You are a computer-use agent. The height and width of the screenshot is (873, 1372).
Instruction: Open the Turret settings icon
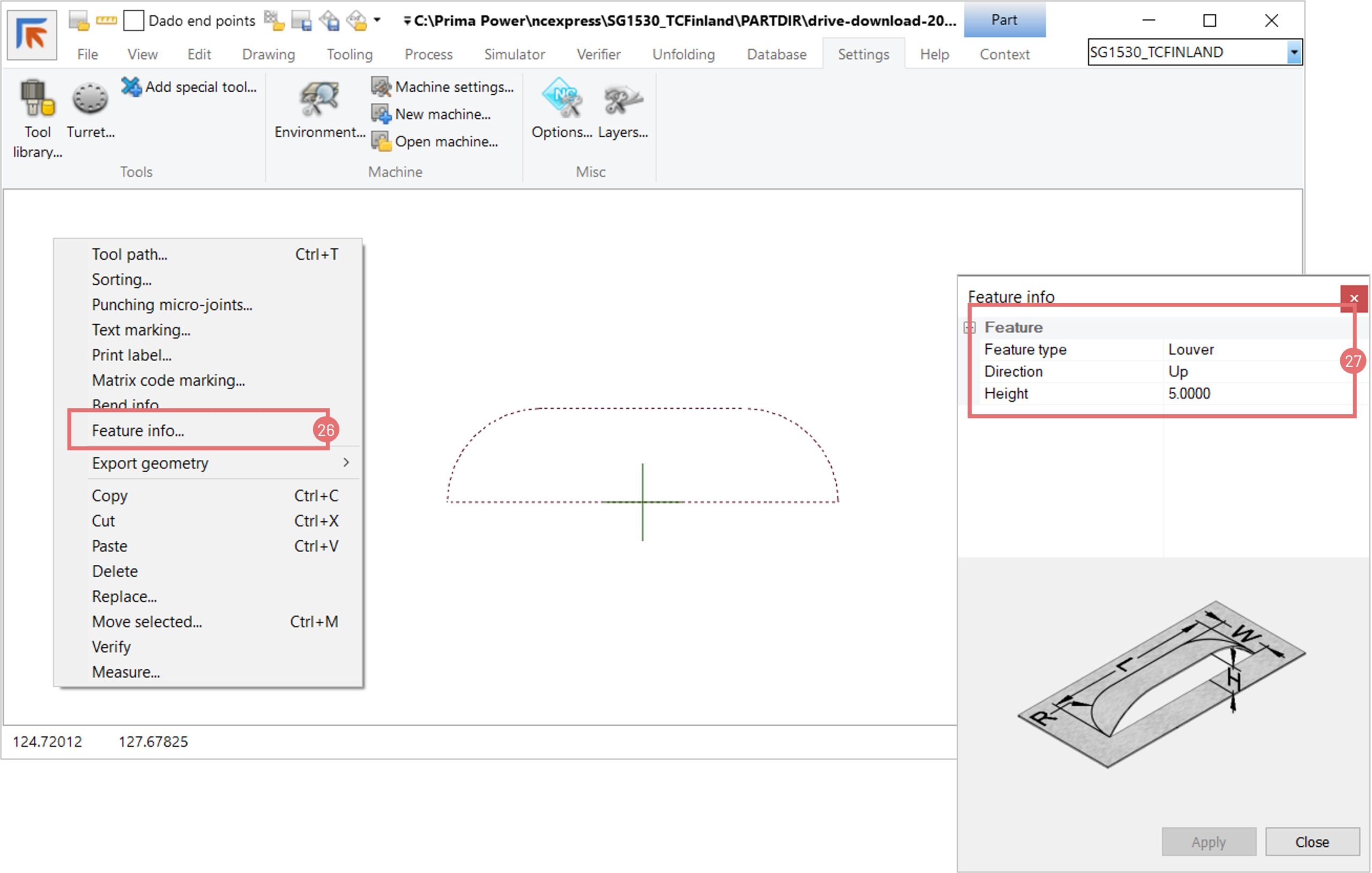pyautogui.click(x=90, y=99)
